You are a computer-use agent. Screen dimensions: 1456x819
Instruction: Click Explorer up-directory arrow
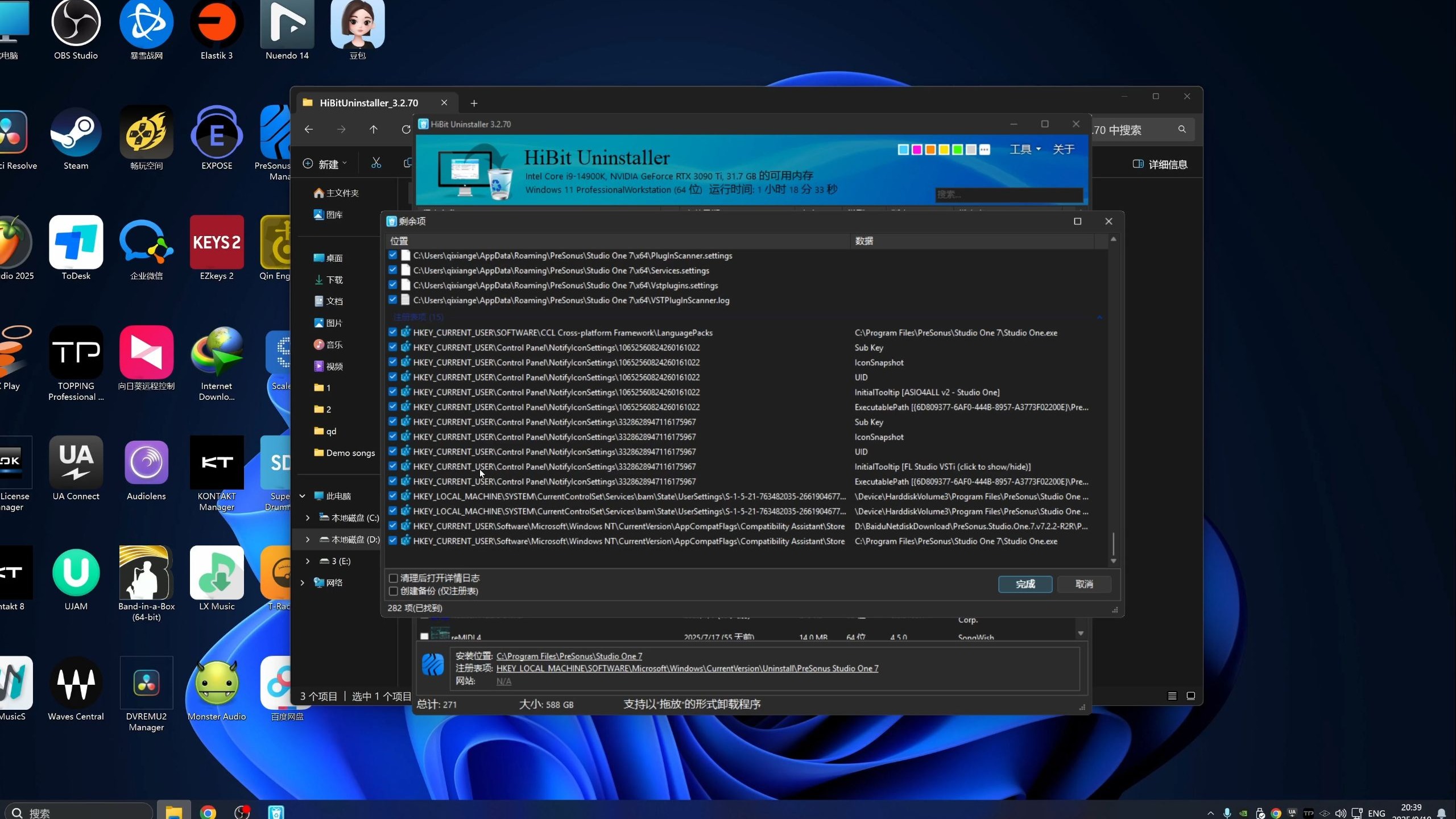(x=373, y=130)
